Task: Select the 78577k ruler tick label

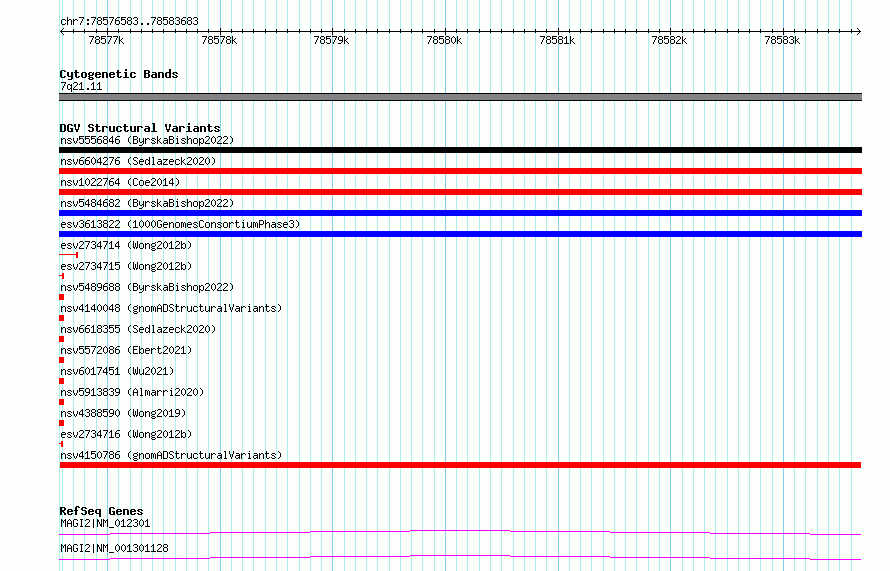Action: (106, 40)
